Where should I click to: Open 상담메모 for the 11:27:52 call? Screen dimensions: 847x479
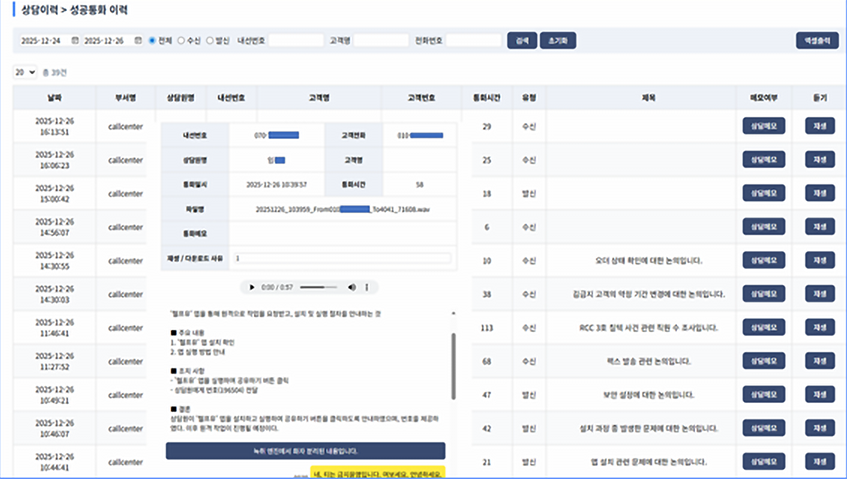[764, 361]
